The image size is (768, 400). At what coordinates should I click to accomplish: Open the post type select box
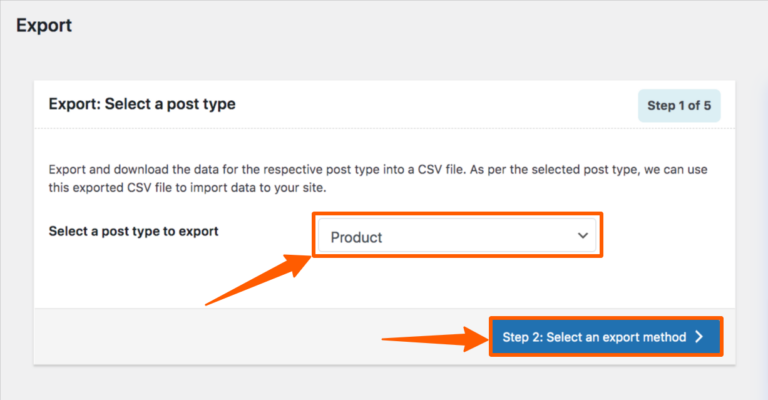click(x=457, y=236)
